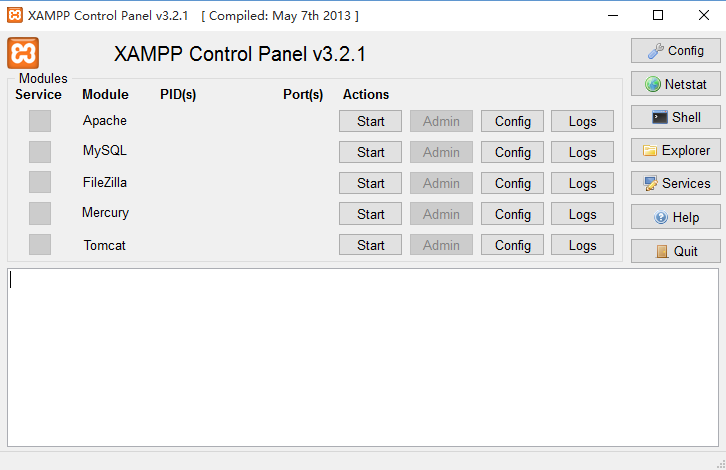Toggle the FileZilla service checkbox
726x470 pixels.
(x=40, y=183)
